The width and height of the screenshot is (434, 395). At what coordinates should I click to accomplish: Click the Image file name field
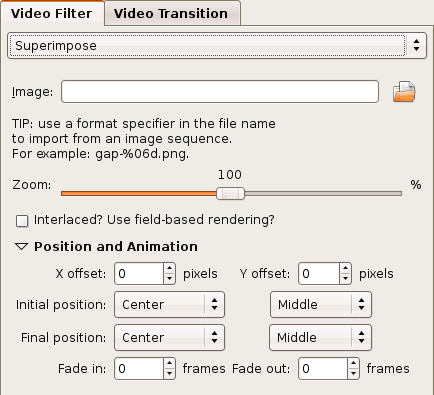[220, 91]
